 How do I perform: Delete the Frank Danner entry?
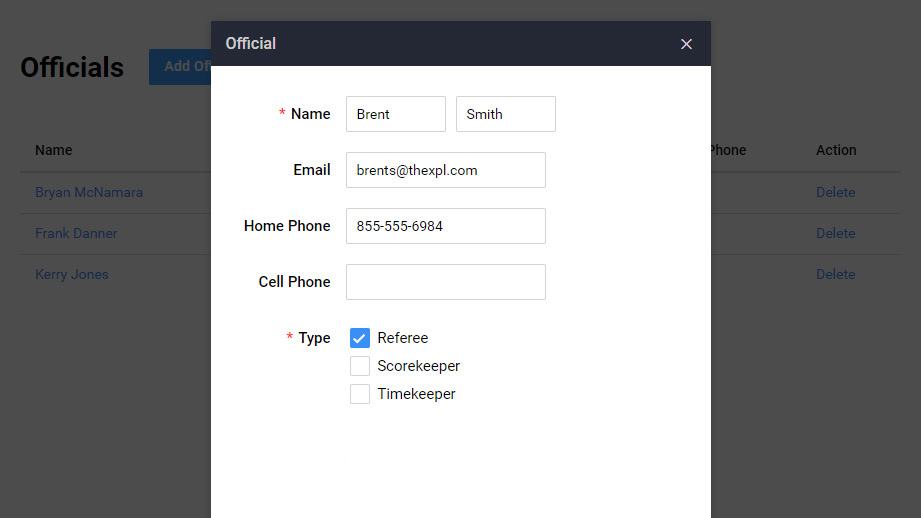(x=835, y=233)
